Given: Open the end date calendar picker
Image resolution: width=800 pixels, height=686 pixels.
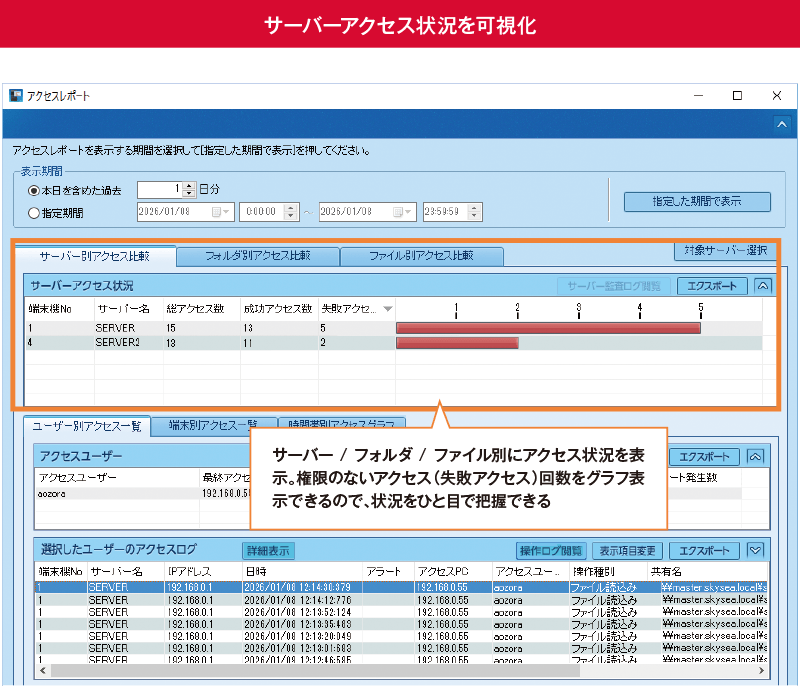Looking at the screenshot, I should (402, 212).
